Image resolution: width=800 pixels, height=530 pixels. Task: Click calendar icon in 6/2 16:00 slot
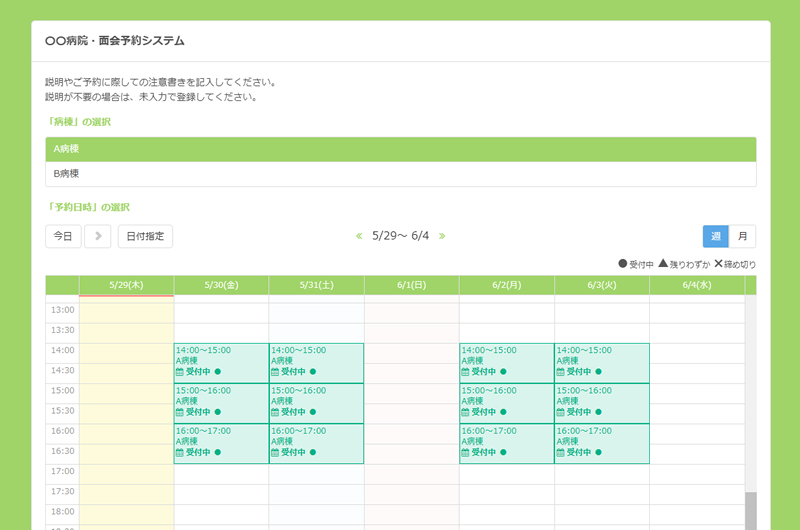point(465,452)
